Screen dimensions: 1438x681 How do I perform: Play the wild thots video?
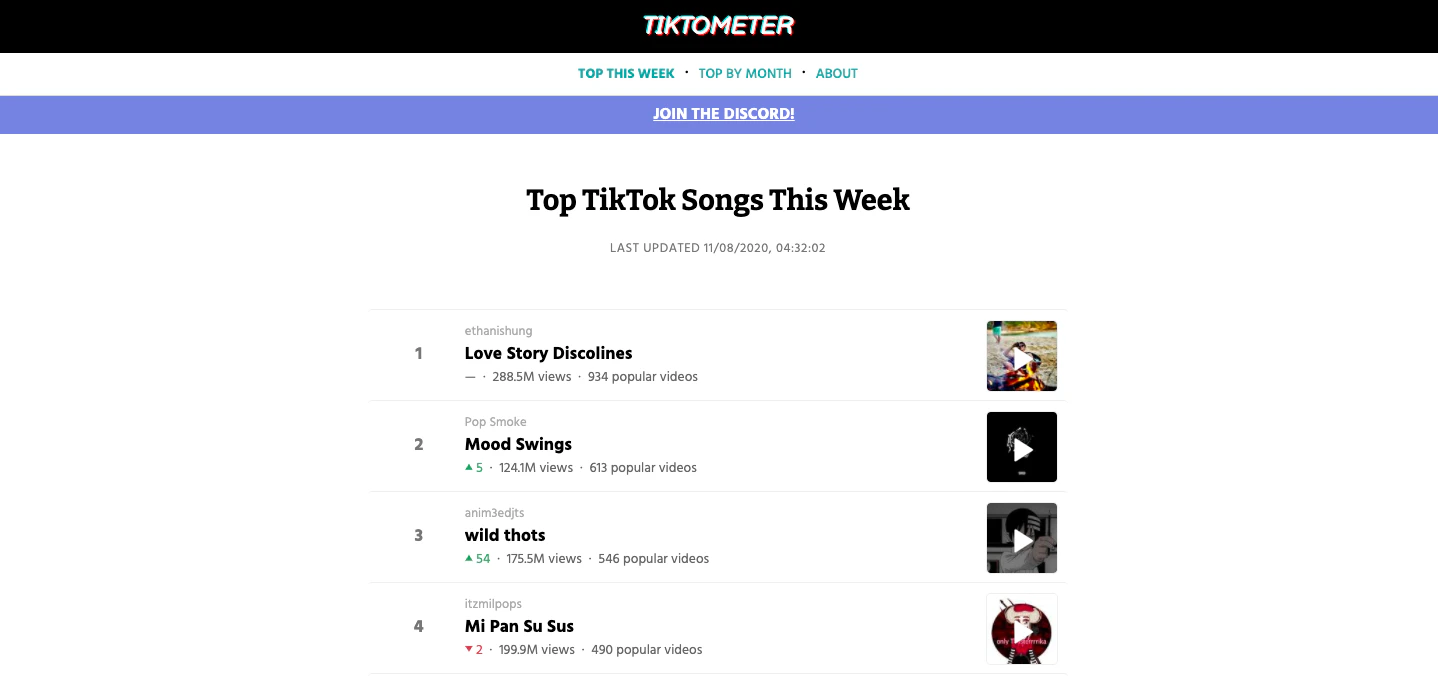1021,537
